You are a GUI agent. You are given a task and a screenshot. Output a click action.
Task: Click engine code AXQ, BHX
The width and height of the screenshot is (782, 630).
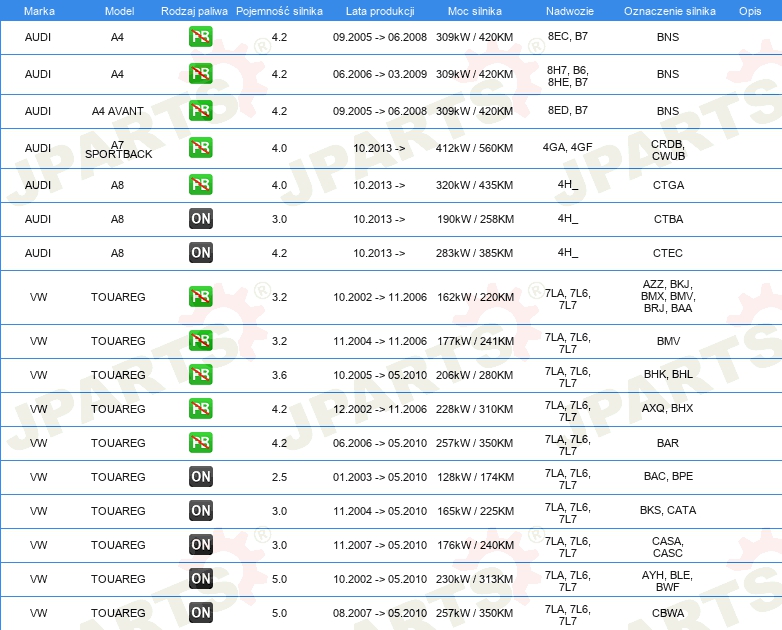click(667, 408)
